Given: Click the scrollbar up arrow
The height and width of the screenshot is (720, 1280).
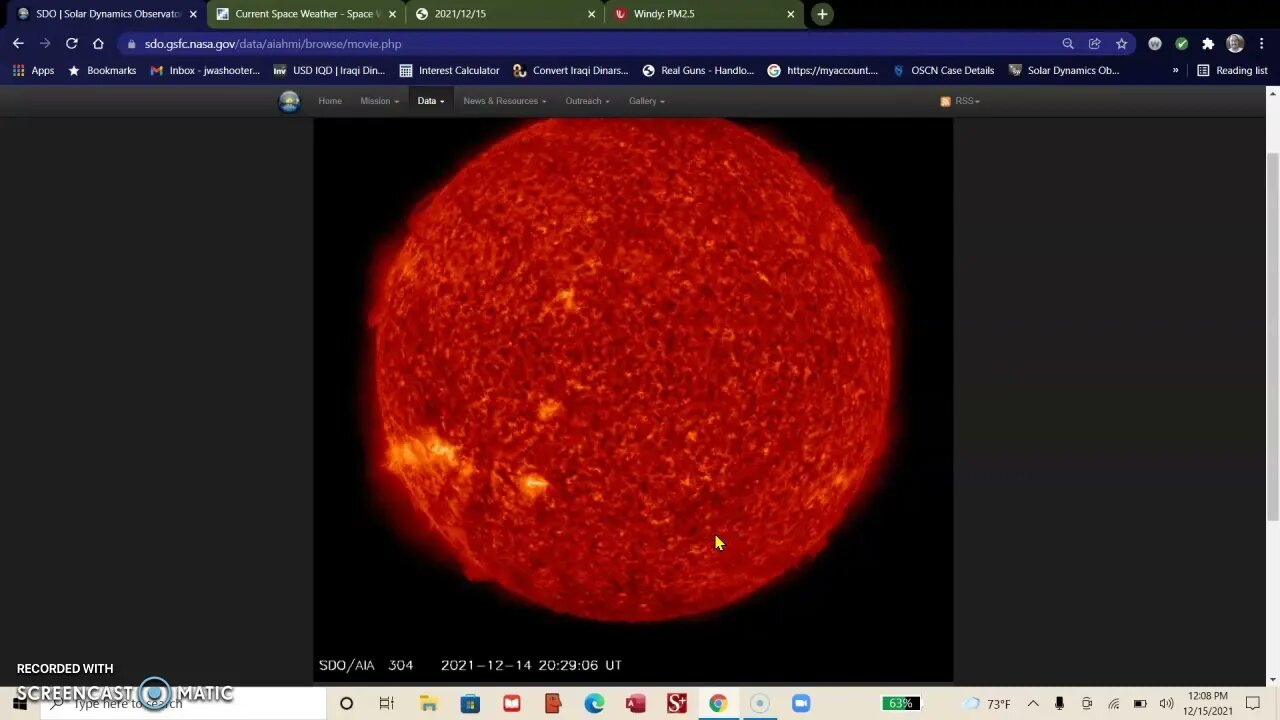Looking at the screenshot, I should pos(1272,95).
